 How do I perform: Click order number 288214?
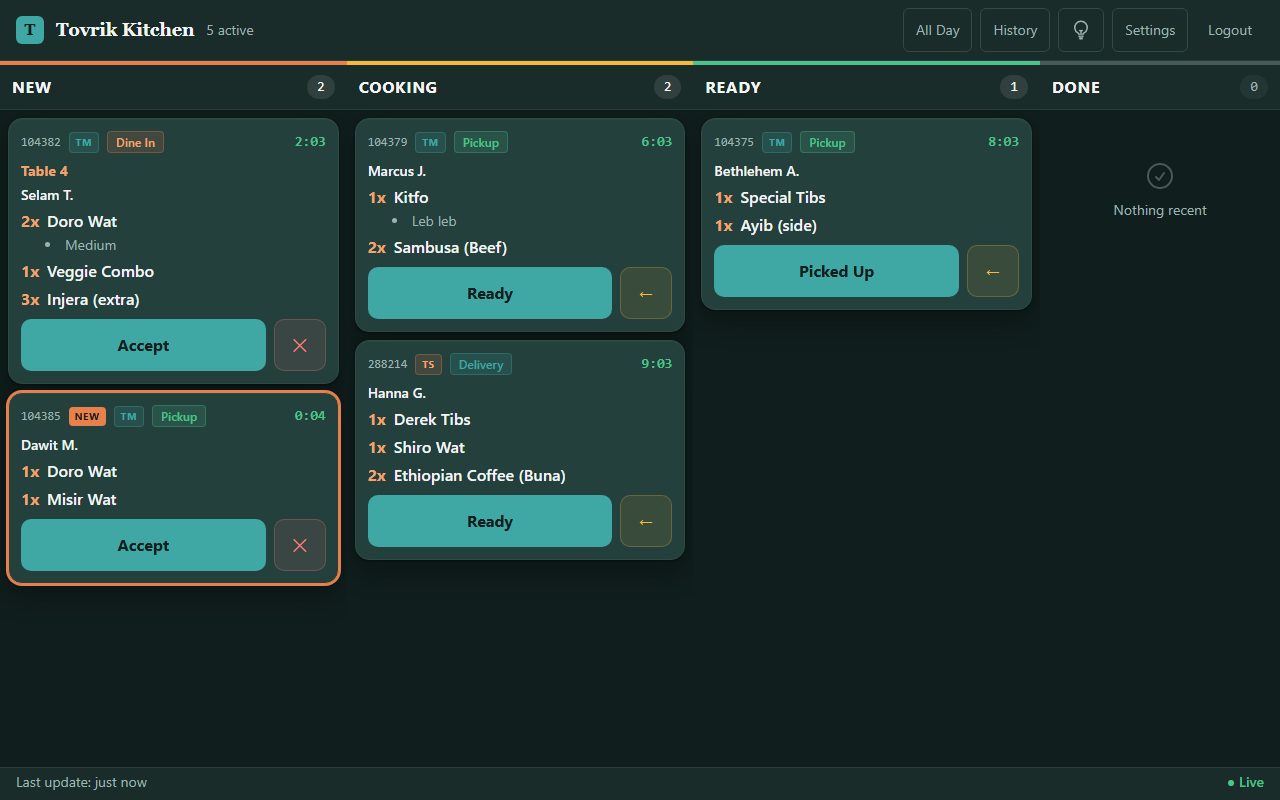click(388, 364)
